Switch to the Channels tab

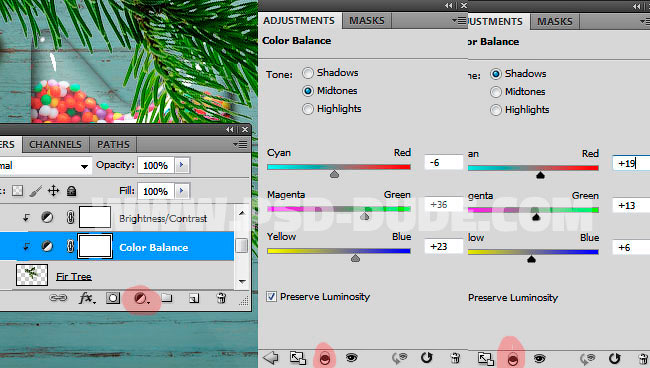[x=55, y=144]
